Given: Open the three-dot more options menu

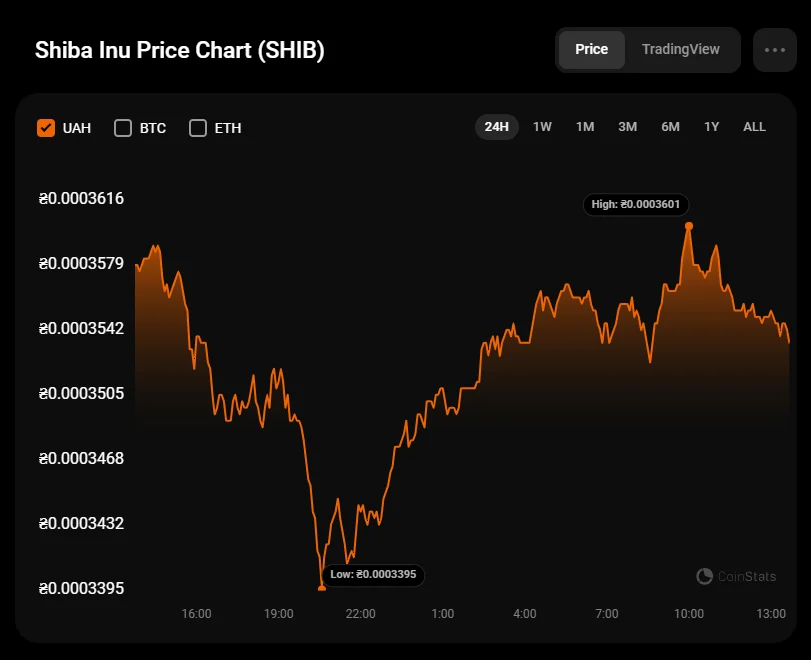Looking at the screenshot, I should (x=774, y=50).
